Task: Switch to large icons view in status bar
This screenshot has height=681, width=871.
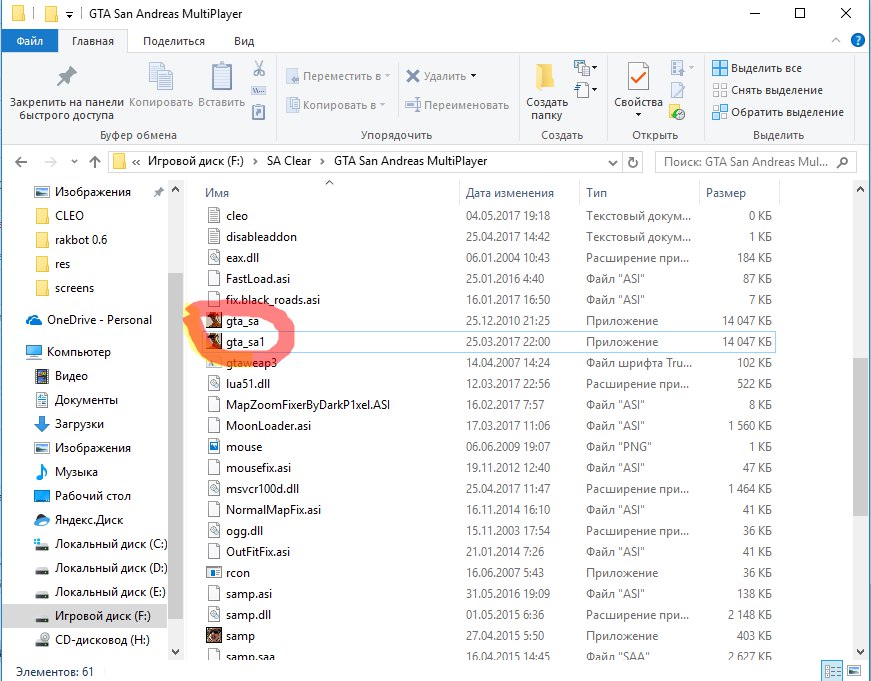Action: [853, 672]
